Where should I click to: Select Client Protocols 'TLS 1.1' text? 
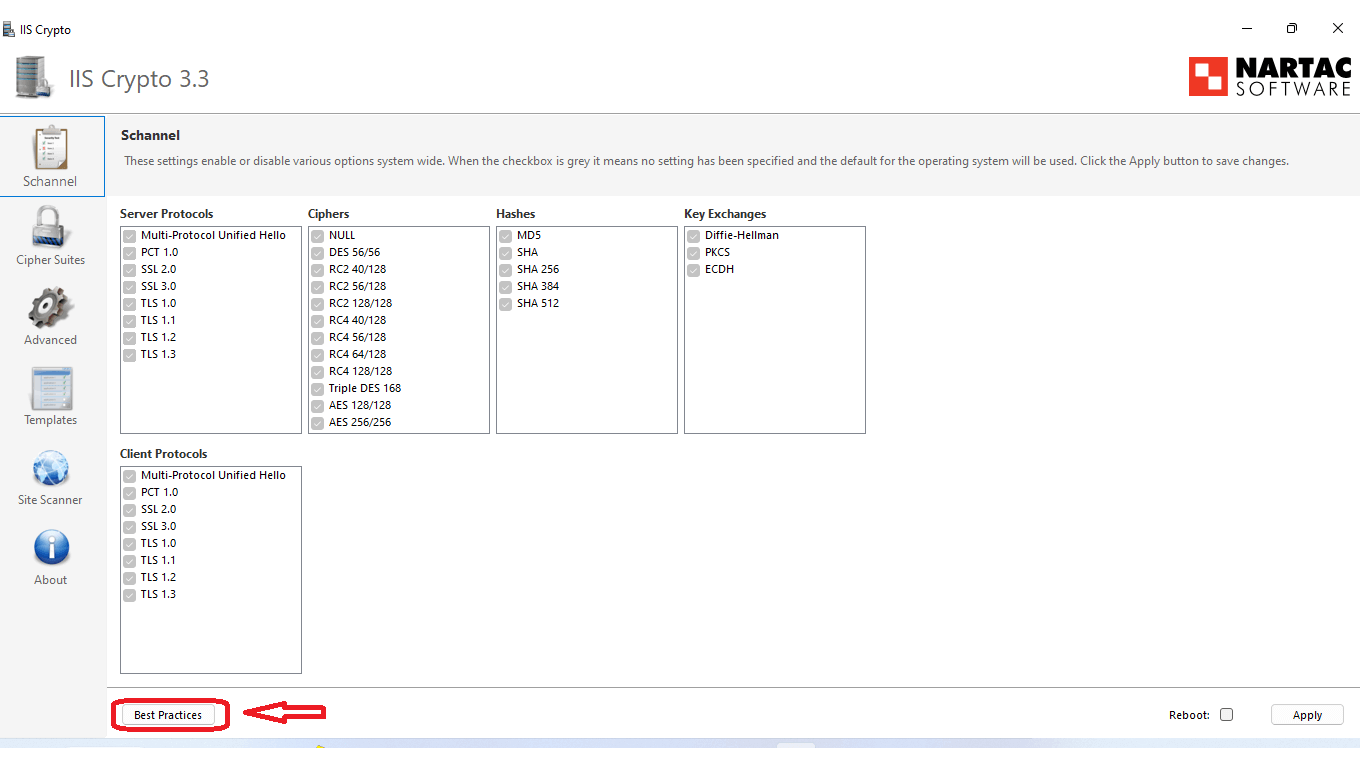click(158, 561)
